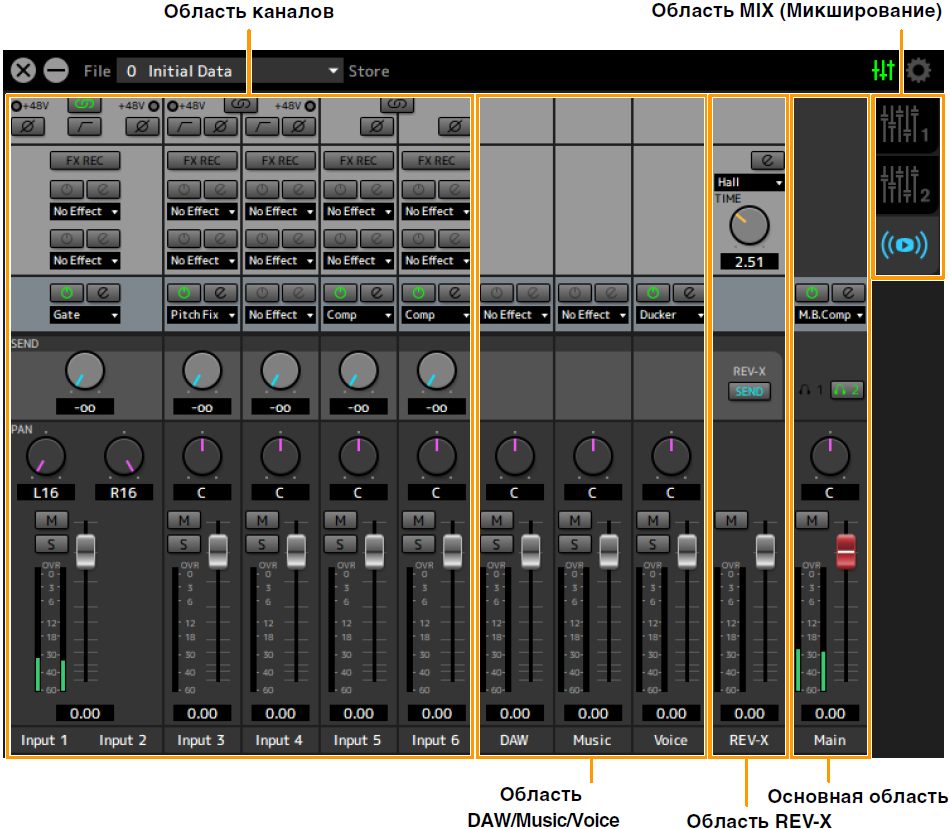This screenshot has height=829, width=950.
Task: Toggle stereo link for Input 1/2
Action: (x=84, y=104)
